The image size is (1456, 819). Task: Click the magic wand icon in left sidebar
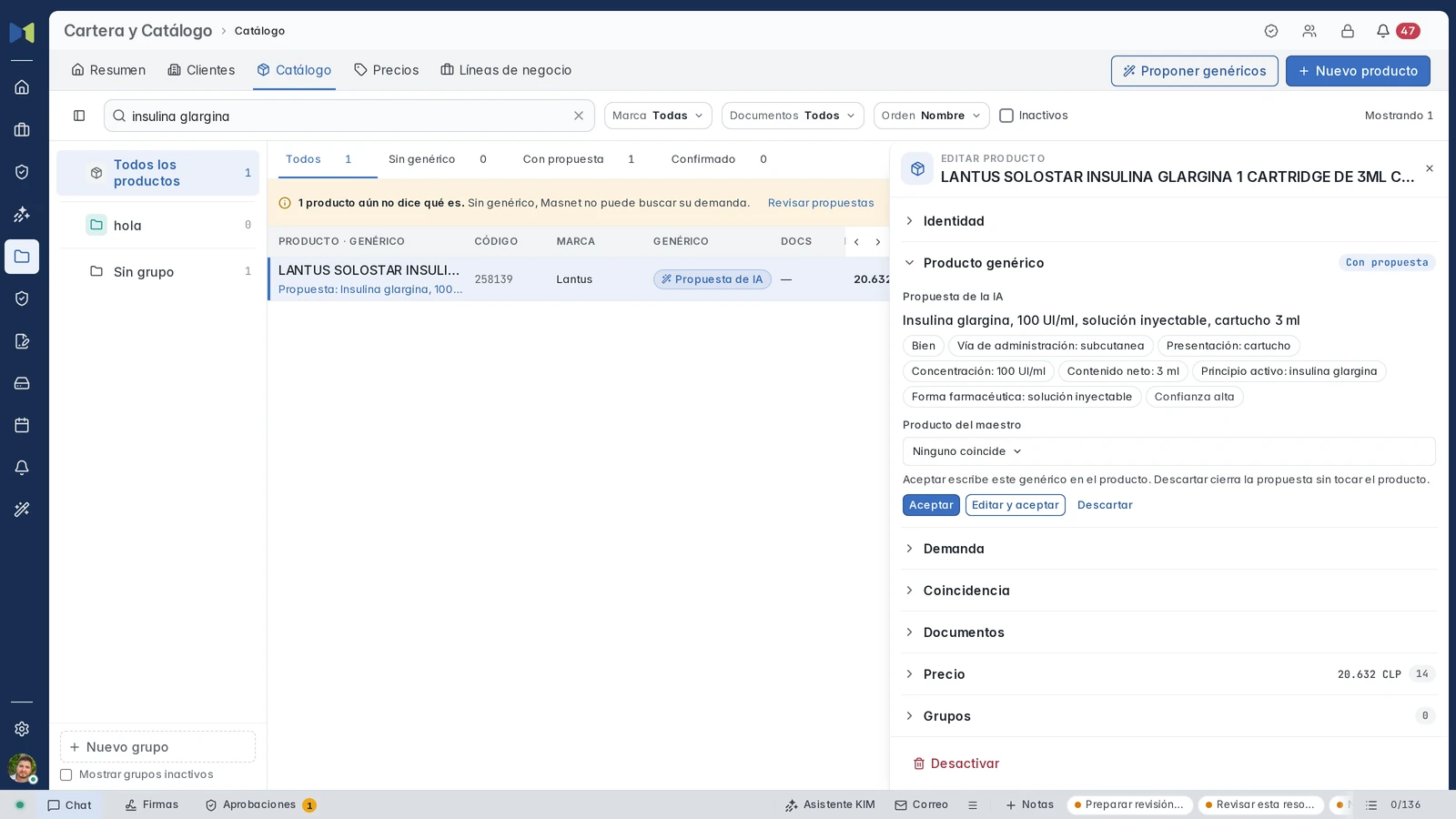22,510
